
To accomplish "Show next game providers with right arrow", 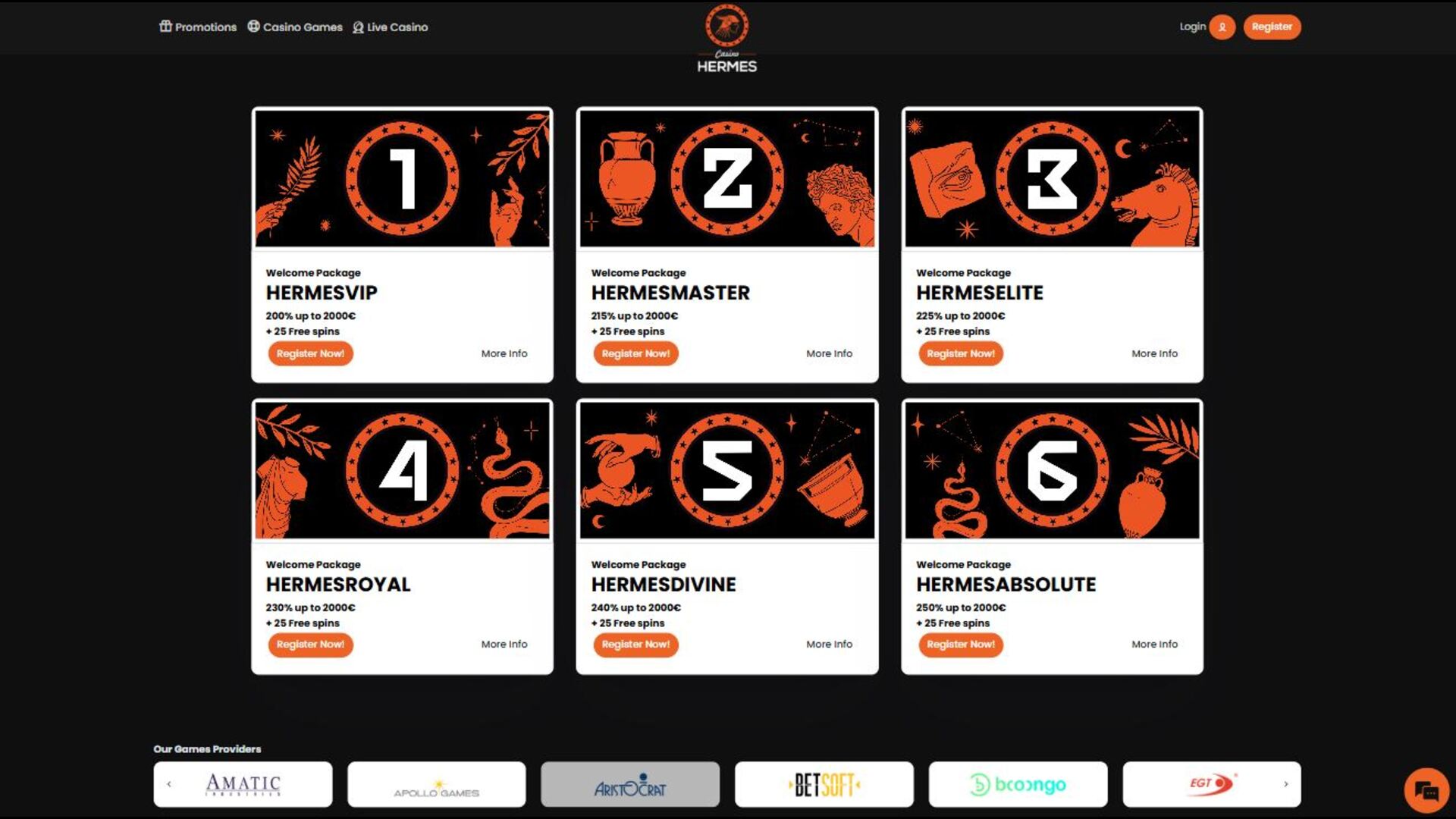I will (x=1285, y=784).
